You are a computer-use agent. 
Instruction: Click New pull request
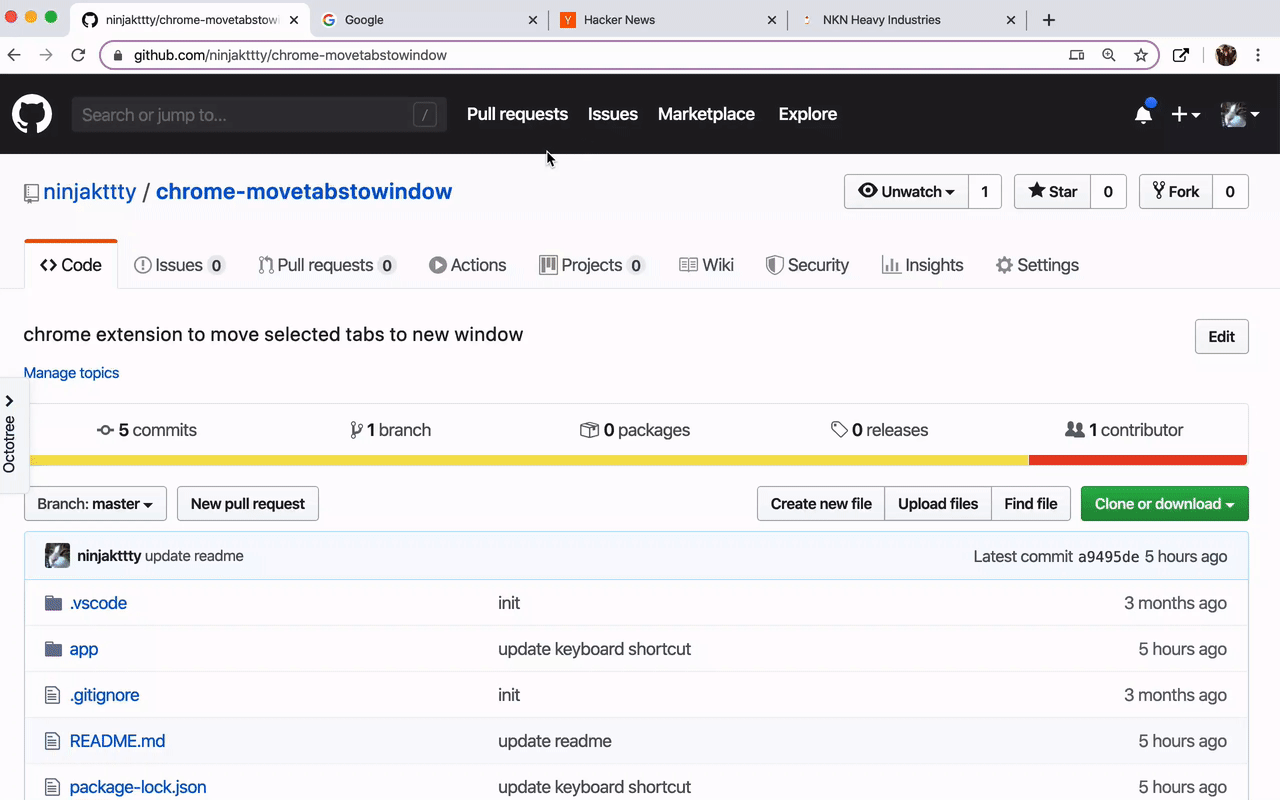point(248,504)
